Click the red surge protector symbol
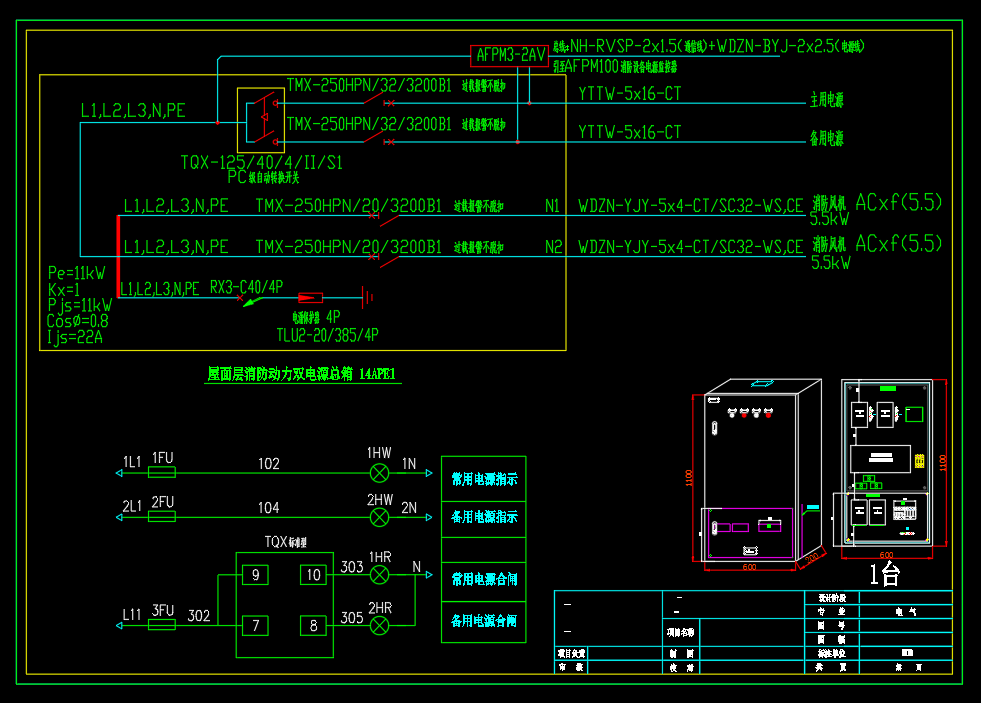The image size is (981, 703). click(x=310, y=298)
